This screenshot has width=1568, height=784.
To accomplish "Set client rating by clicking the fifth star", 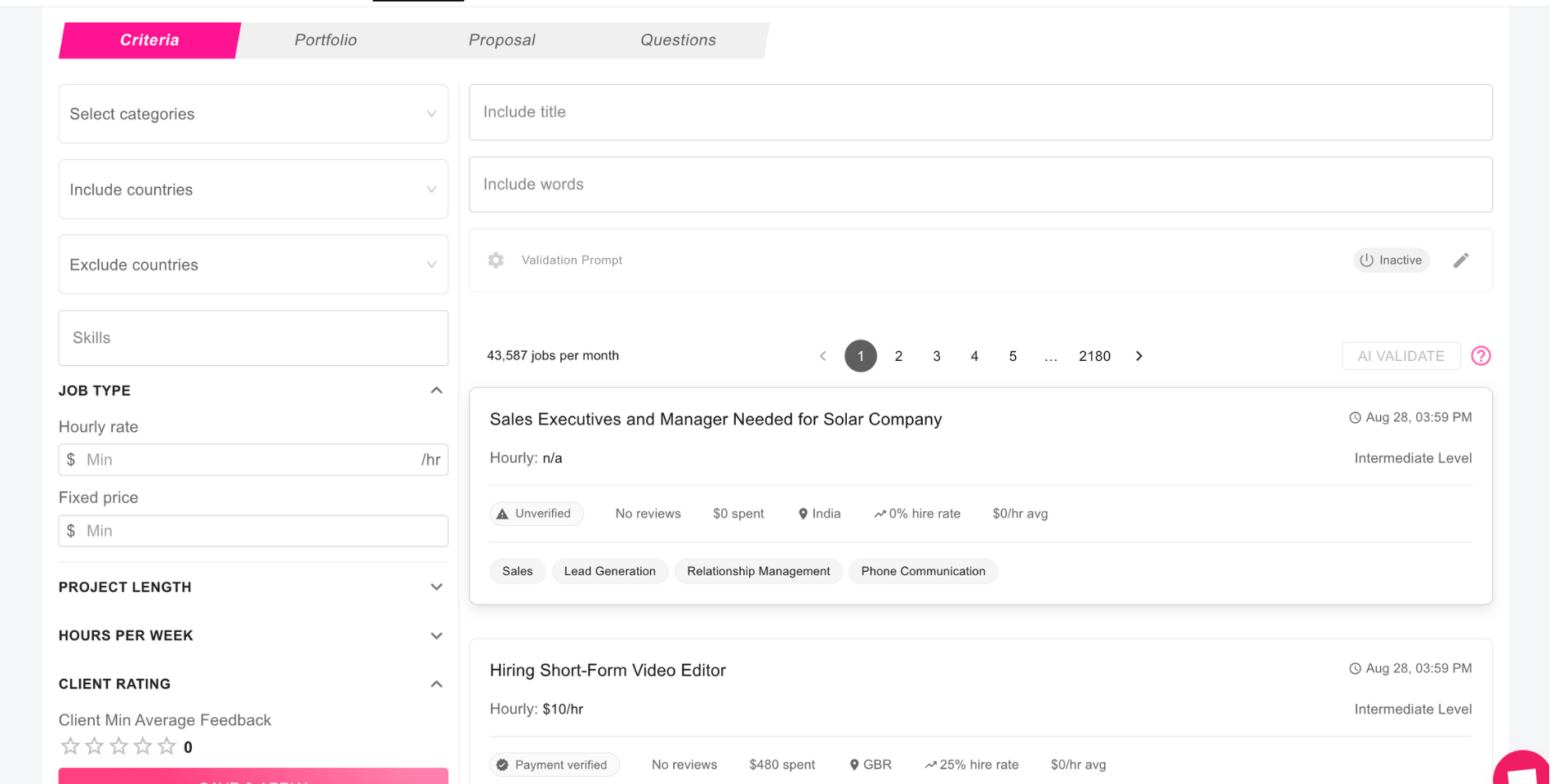I will pos(167,746).
